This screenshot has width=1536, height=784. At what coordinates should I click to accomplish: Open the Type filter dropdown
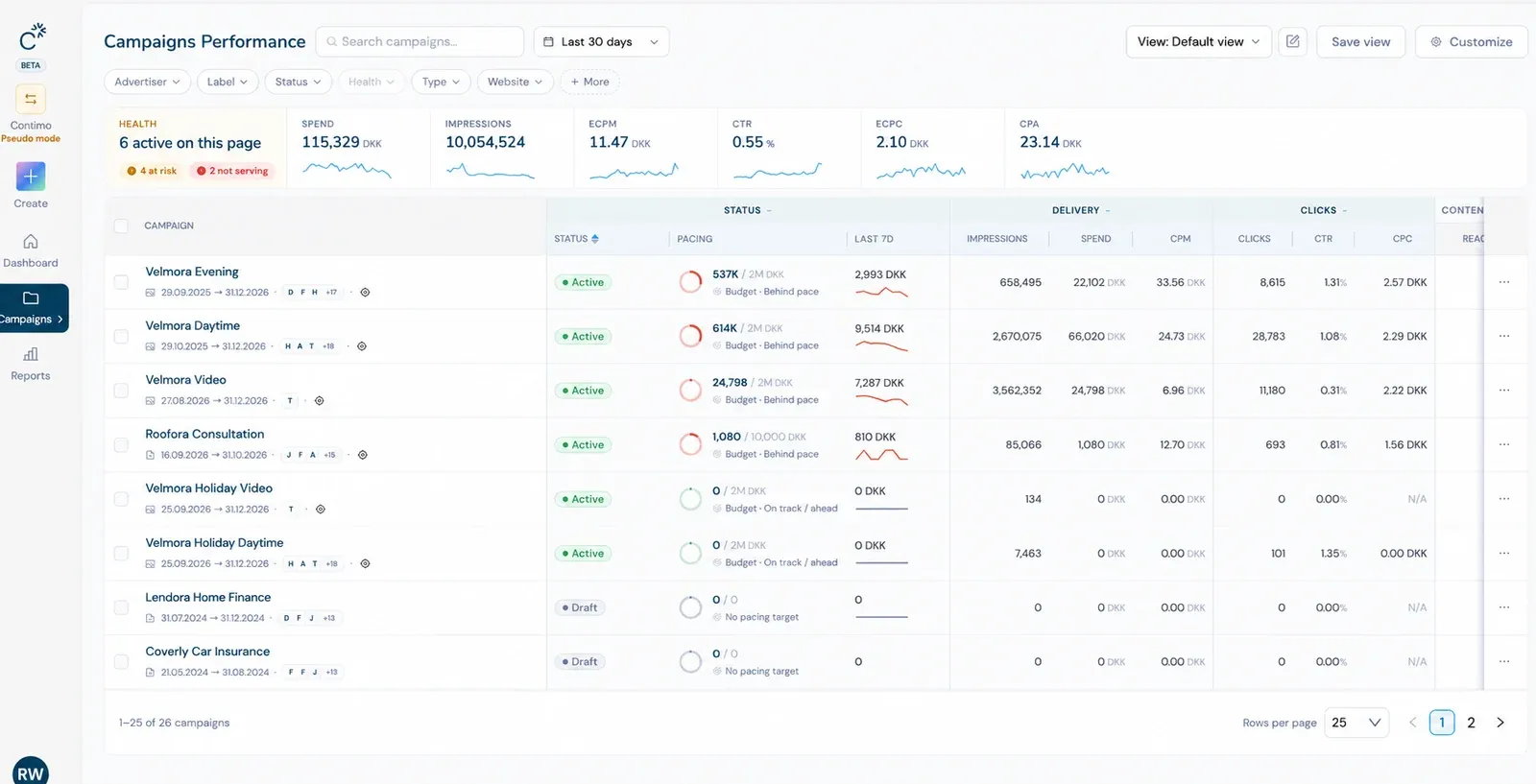pos(441,82)
